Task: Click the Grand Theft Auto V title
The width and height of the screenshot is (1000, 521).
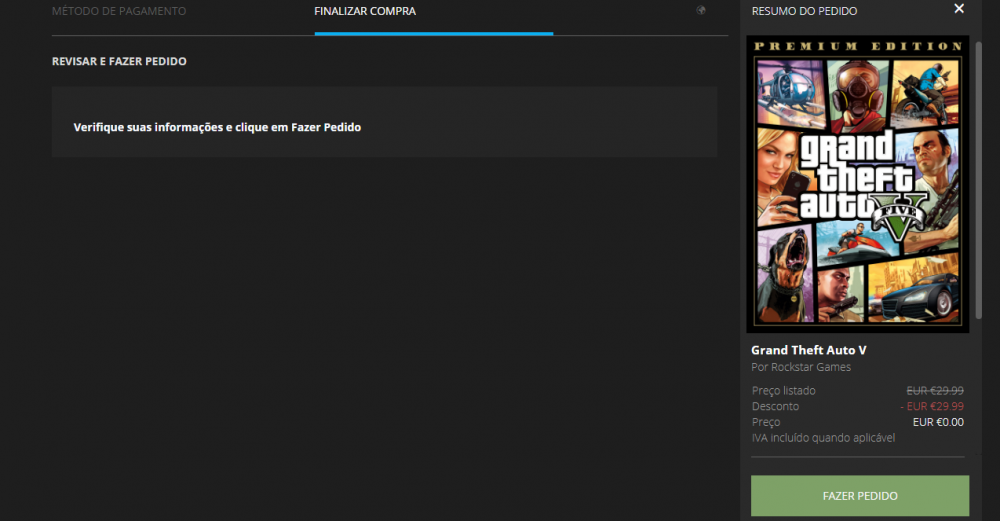Action: [x=809, y=350]
